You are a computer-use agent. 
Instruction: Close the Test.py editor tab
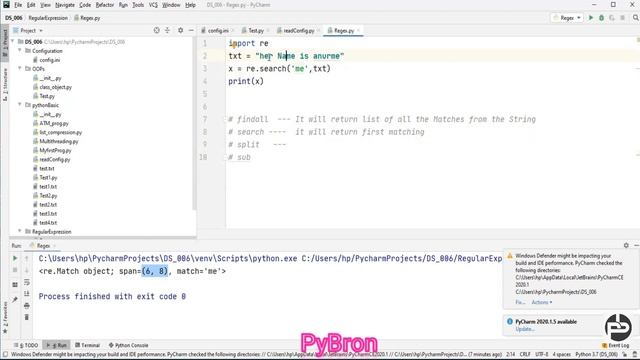268,31
